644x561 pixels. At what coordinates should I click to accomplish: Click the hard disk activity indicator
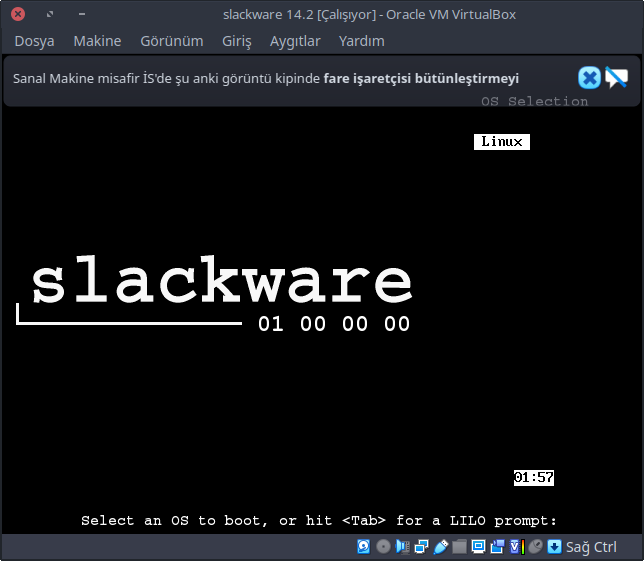(x=363, y=547)
